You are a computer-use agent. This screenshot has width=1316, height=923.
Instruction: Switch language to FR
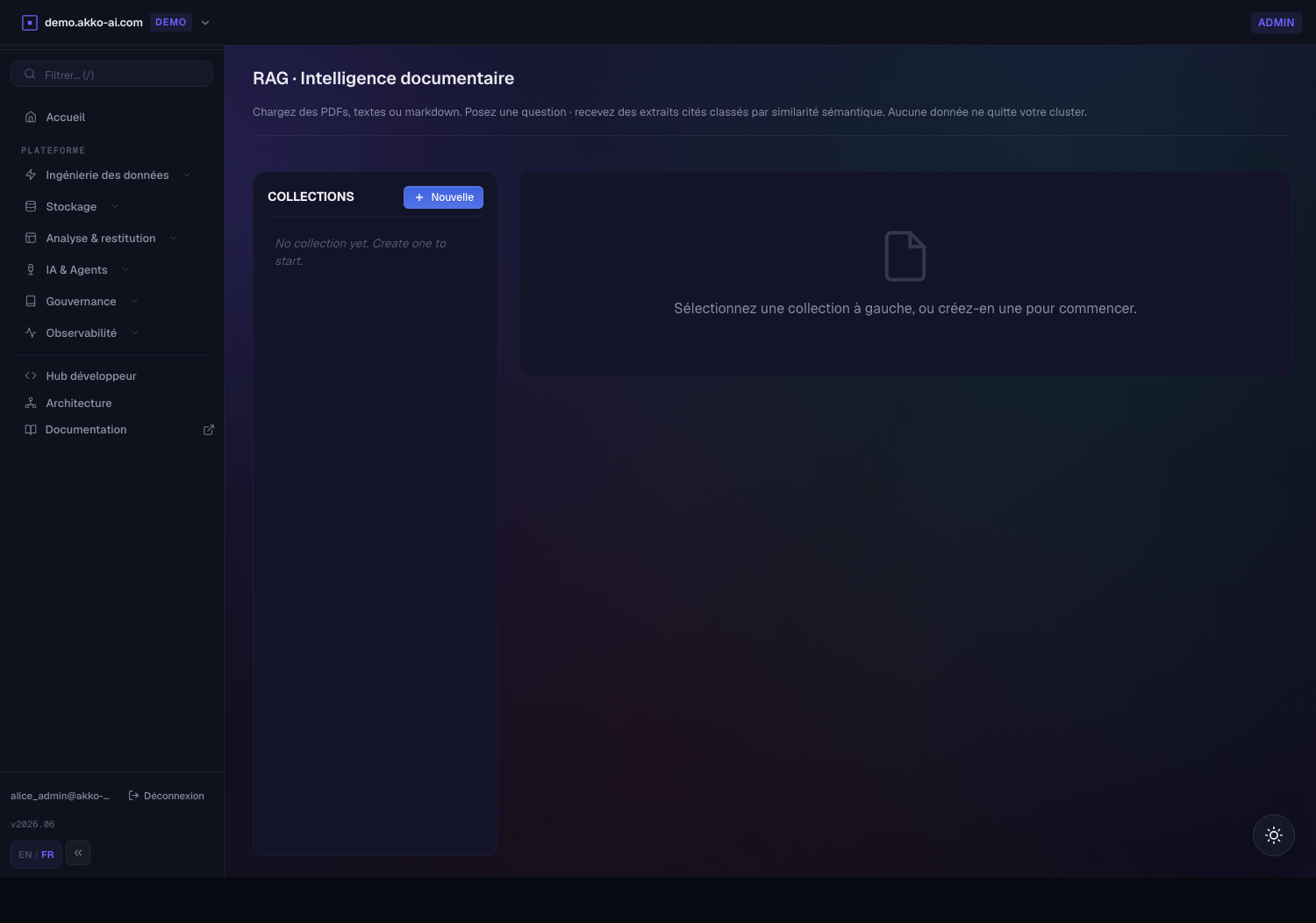point(47,855)
